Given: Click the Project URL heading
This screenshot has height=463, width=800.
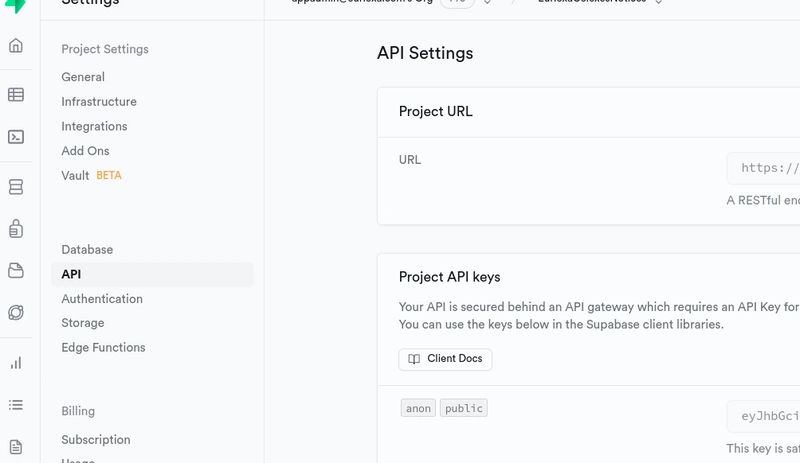Looking at the screenshot, I should coord(436,111).
